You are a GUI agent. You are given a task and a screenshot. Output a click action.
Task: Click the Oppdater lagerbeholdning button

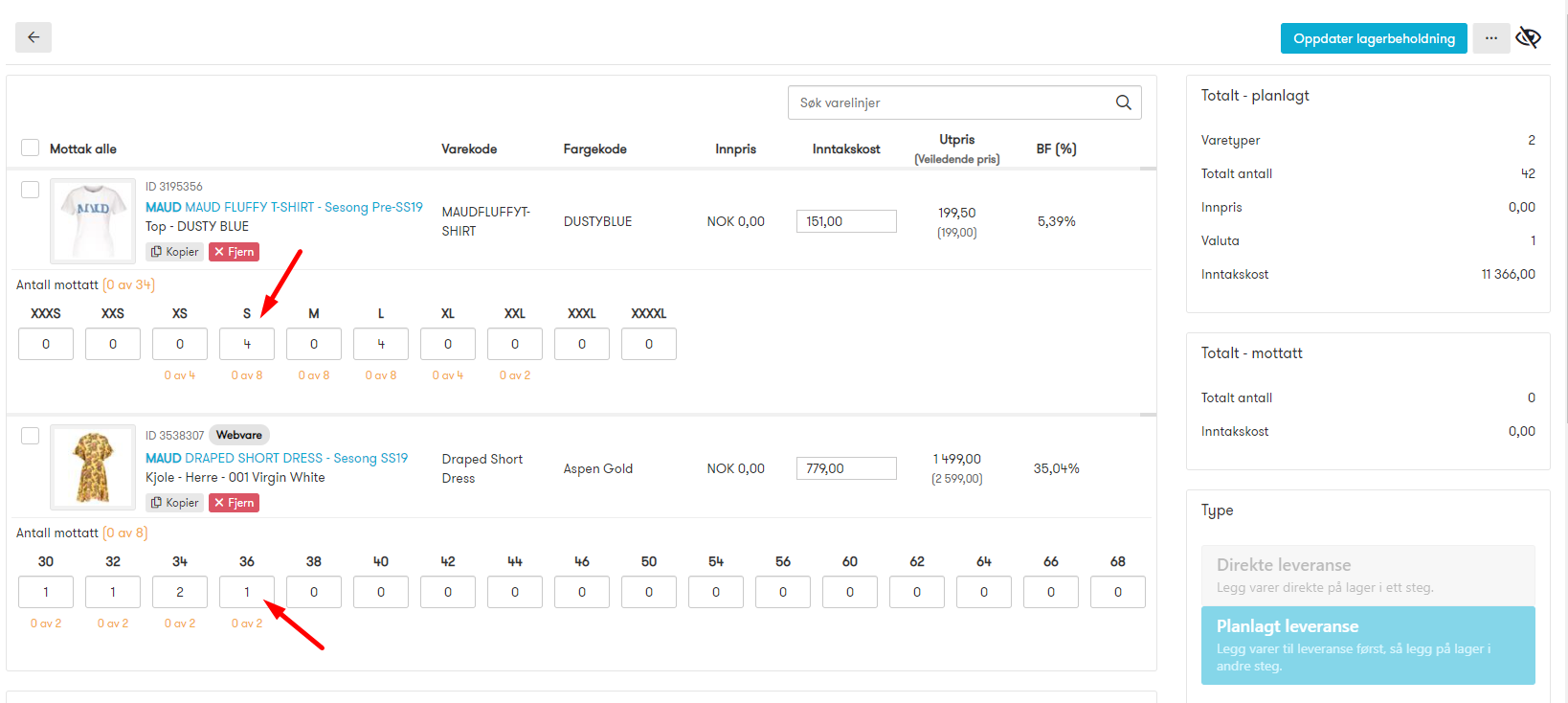coord(1374,38)
